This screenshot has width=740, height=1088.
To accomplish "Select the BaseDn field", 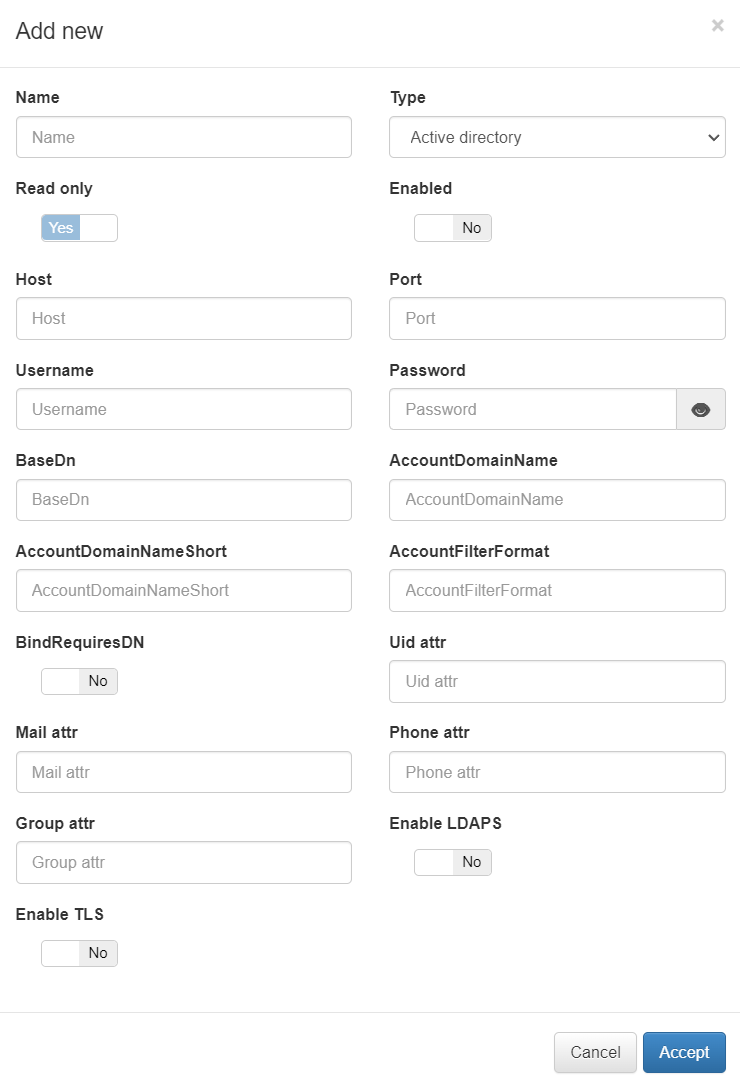I will coord(184,500).
